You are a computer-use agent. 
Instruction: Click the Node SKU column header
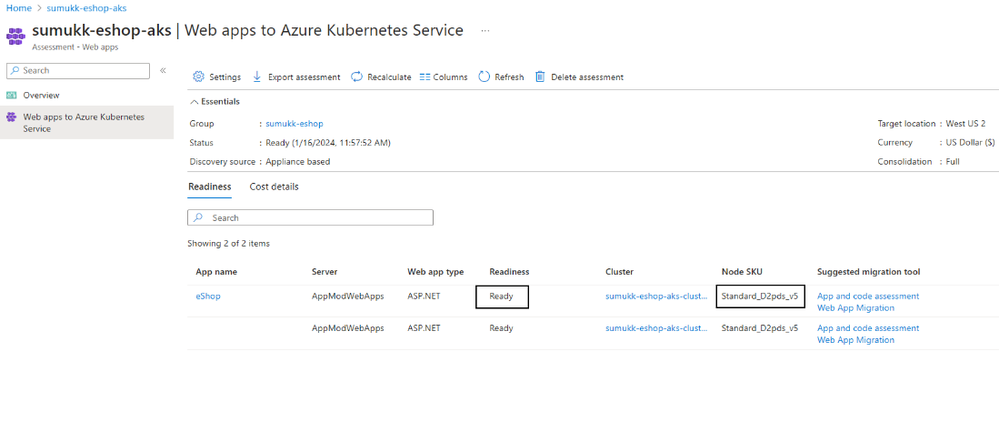742,272
